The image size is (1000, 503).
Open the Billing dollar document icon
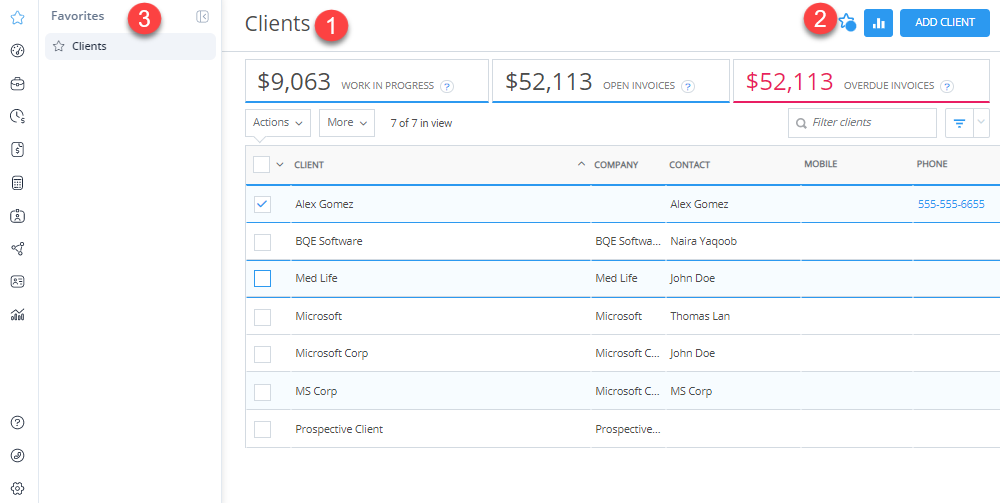pyautogui.click(x=18, y=150)
